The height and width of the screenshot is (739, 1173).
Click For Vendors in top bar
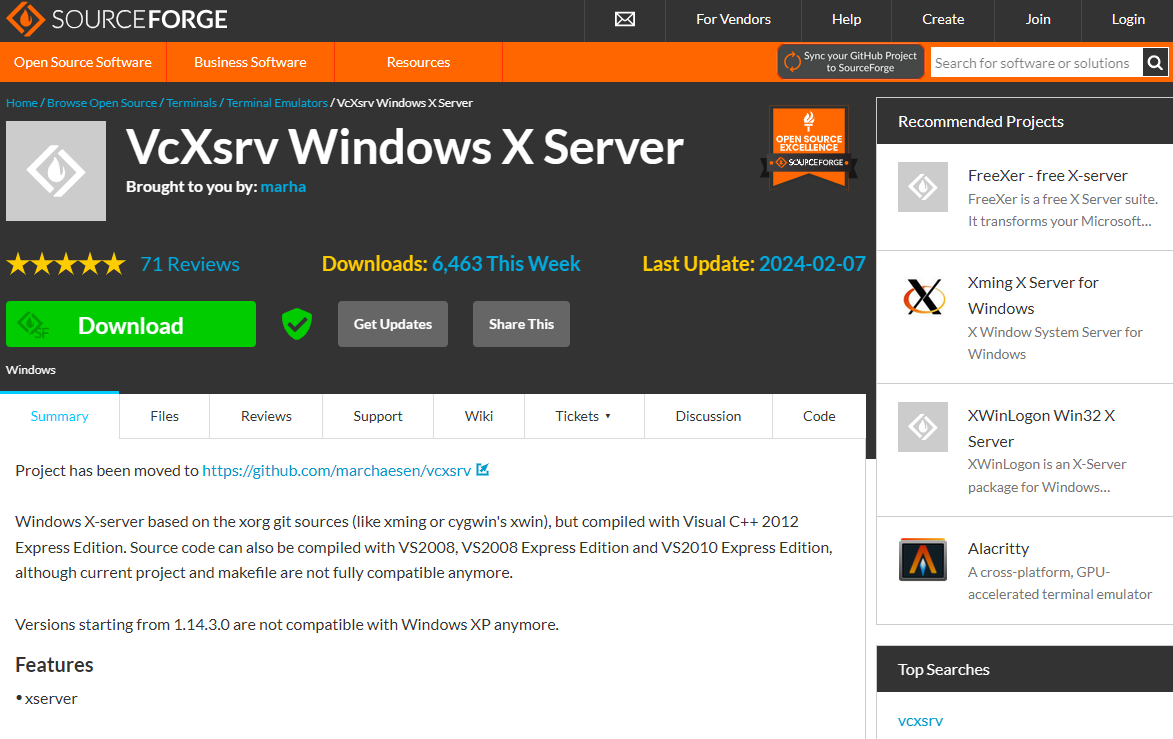coord(733,19)
